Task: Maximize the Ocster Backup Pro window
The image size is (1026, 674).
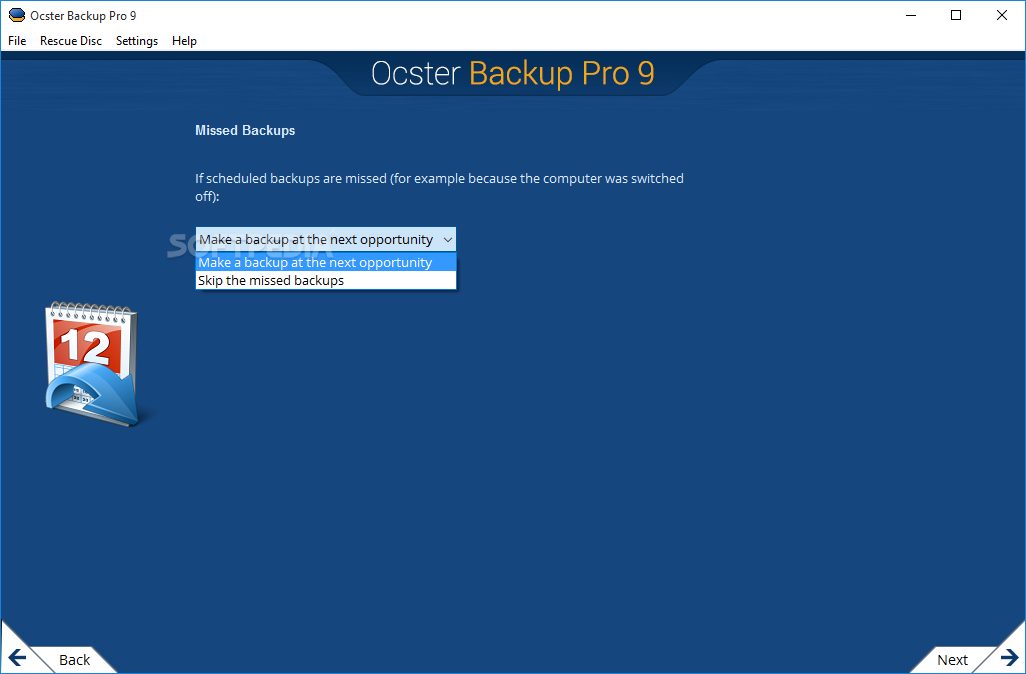Action: [956, 15]
